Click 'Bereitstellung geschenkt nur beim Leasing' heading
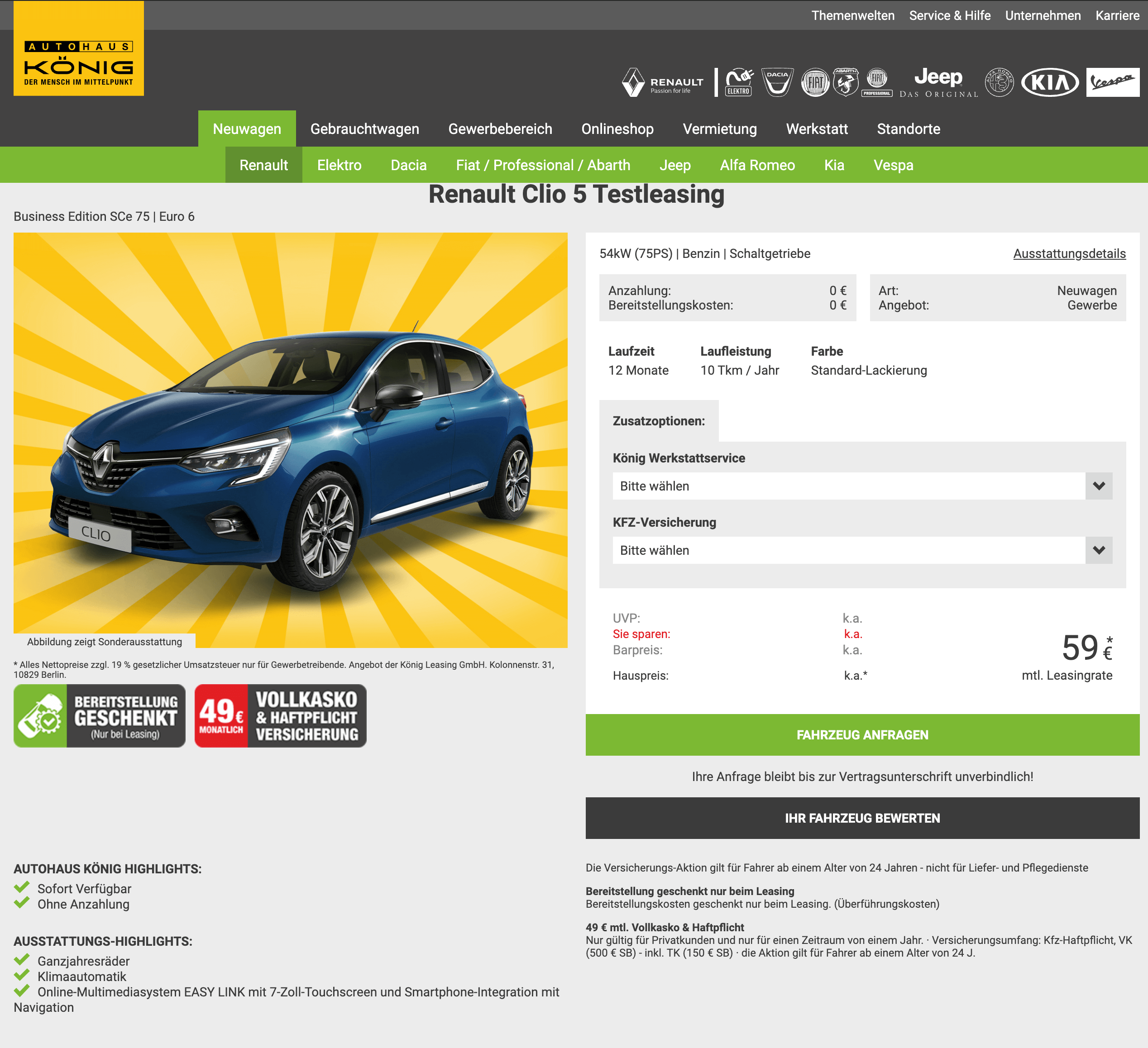Image resolution: width=1148 pixels, height=1048 pixels. 689,891
